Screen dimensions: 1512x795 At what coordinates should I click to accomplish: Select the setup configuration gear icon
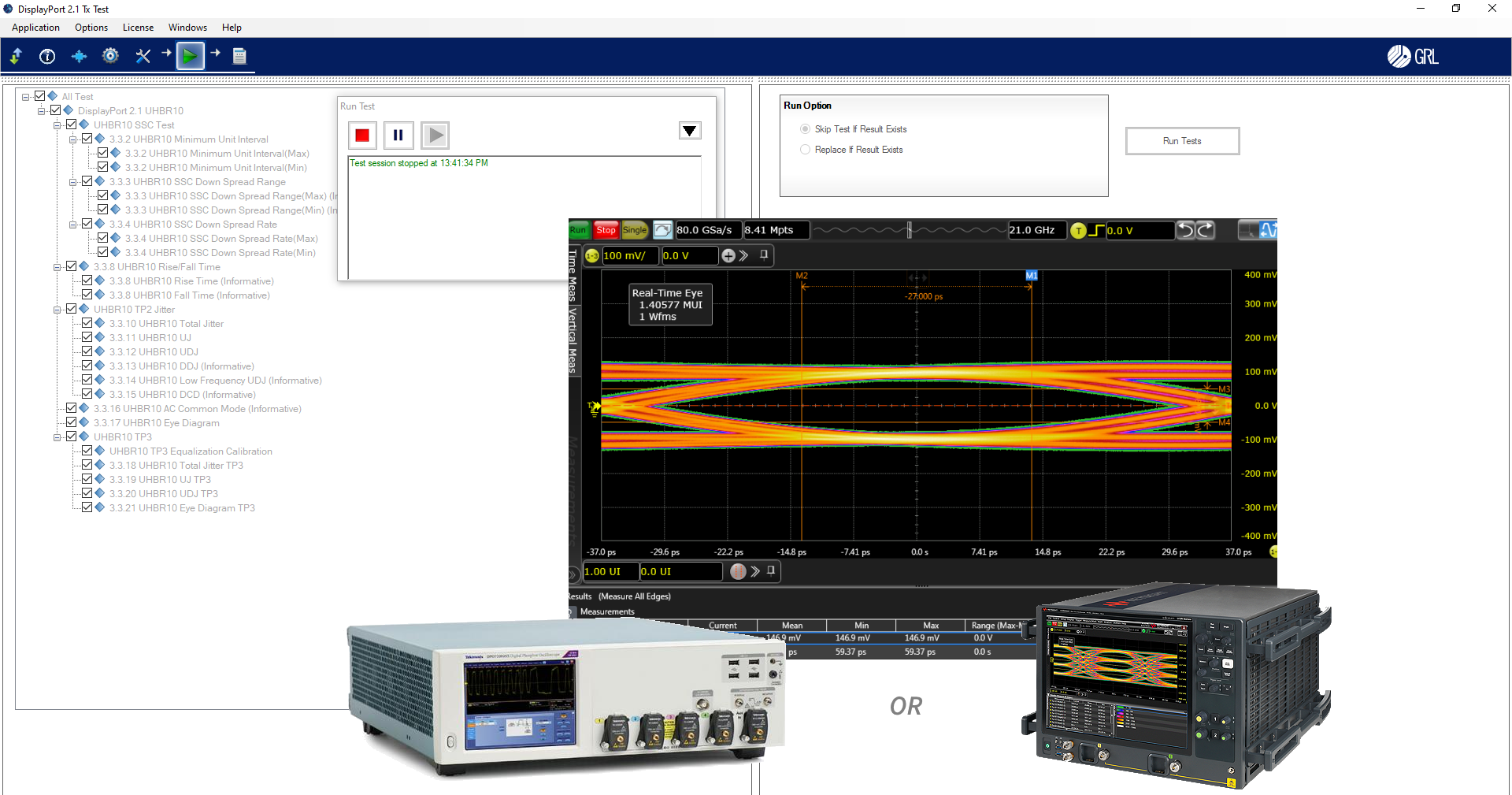coord(110,56)
